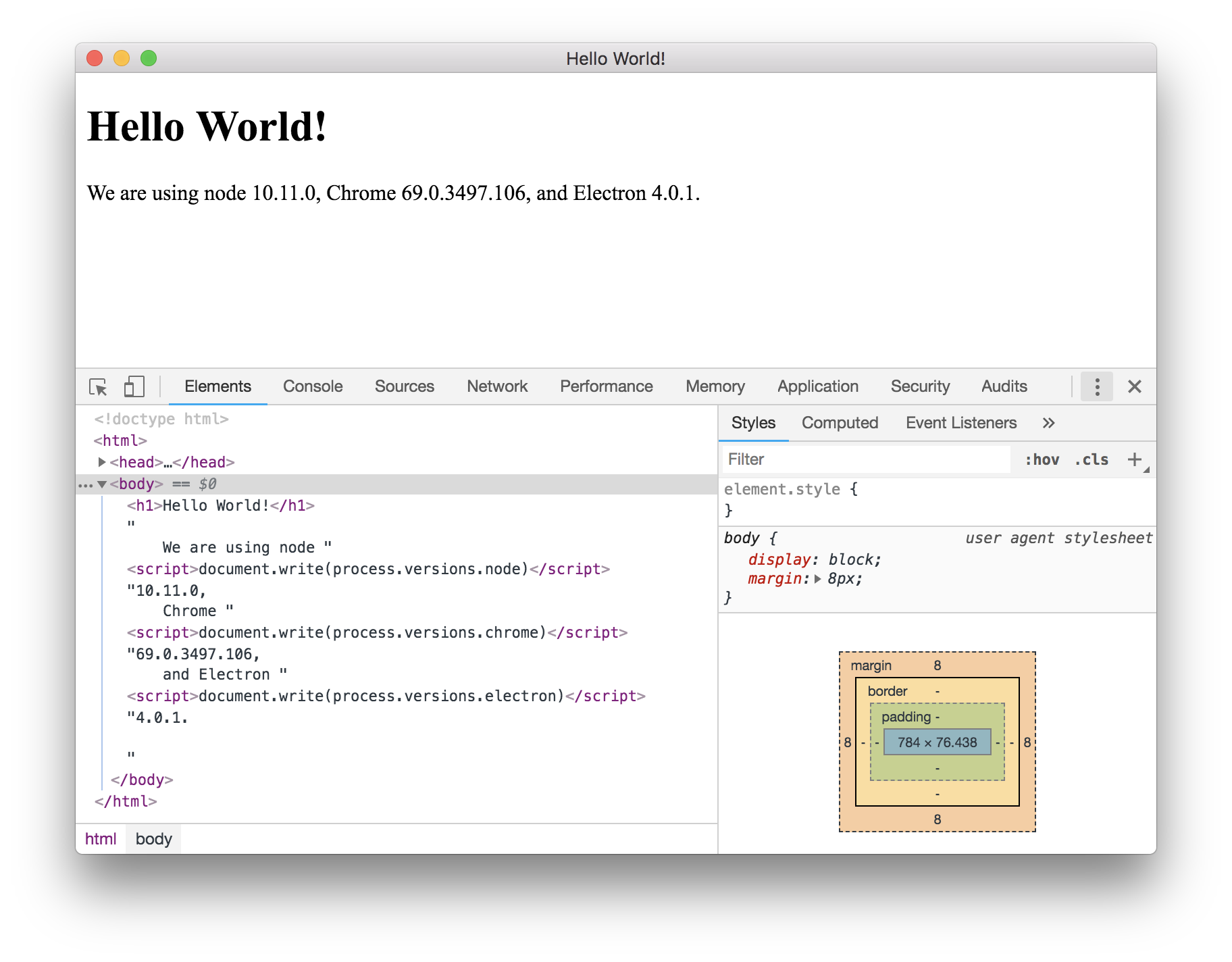The height and width of the screenshot is (962, 1232).
Task: Toggle the .cls classes button
Action: [x=1092, y=459]
